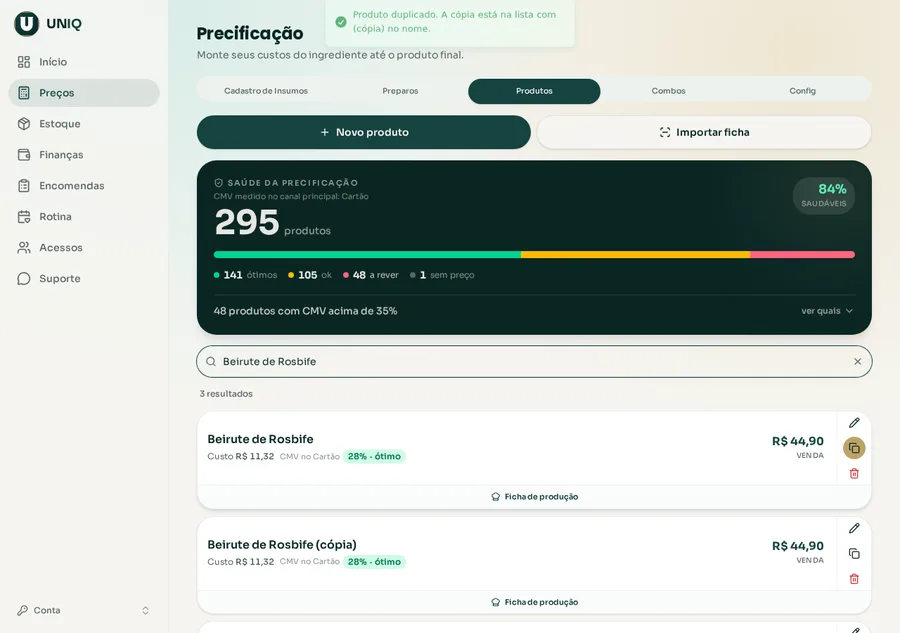Open Encomendas in the sidebar
900x633 pixels.
click(x=84, y=186)
